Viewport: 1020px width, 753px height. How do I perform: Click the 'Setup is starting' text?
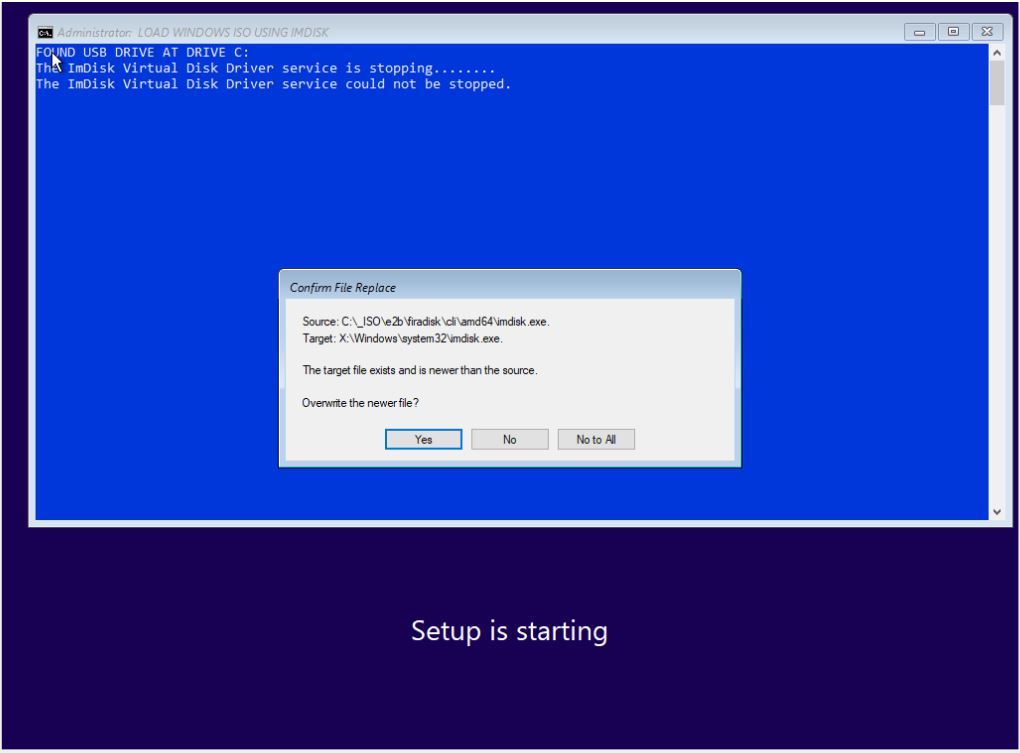pos(509,631)
